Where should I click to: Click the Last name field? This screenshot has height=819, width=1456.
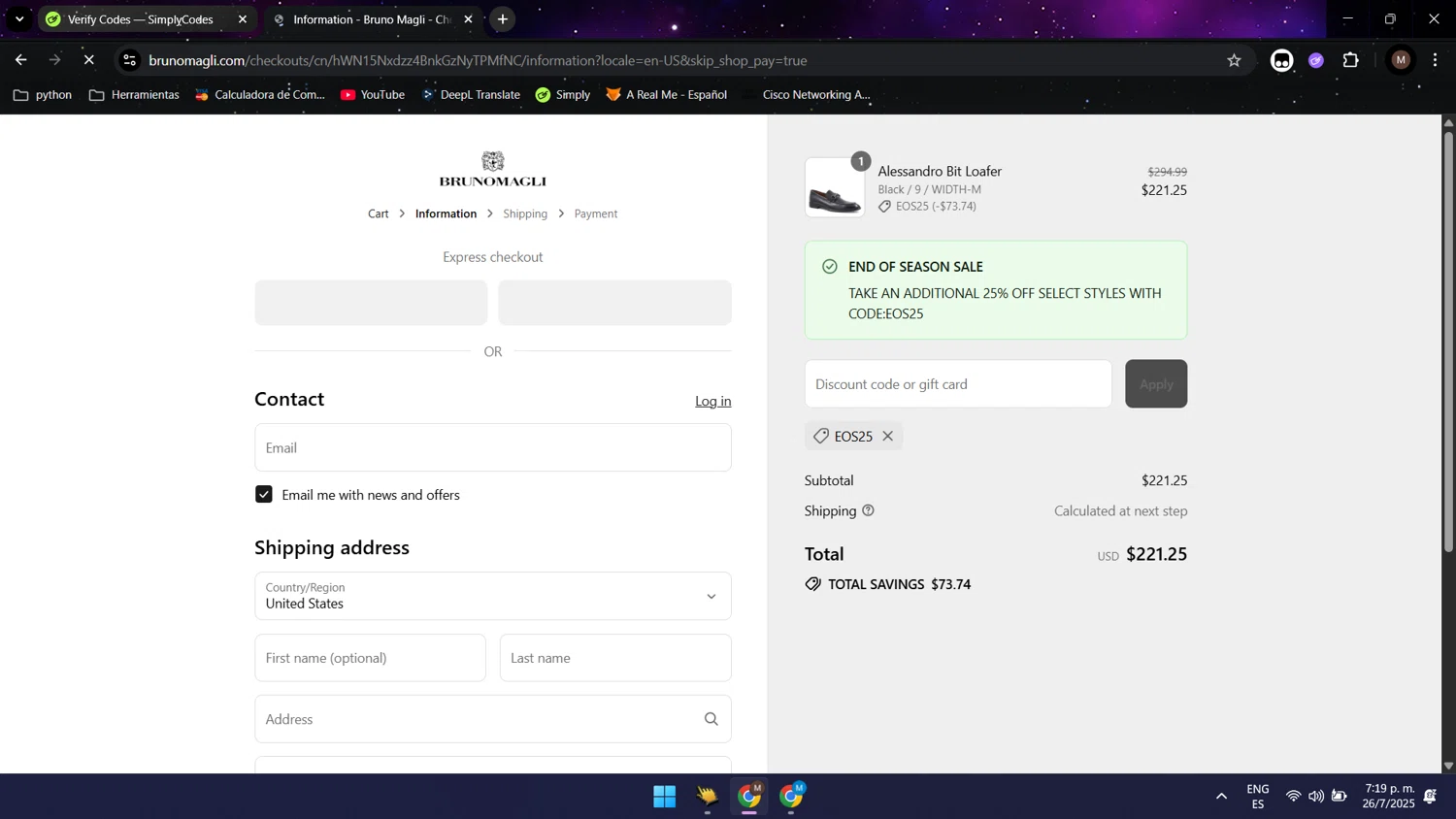tap(615, 658)
